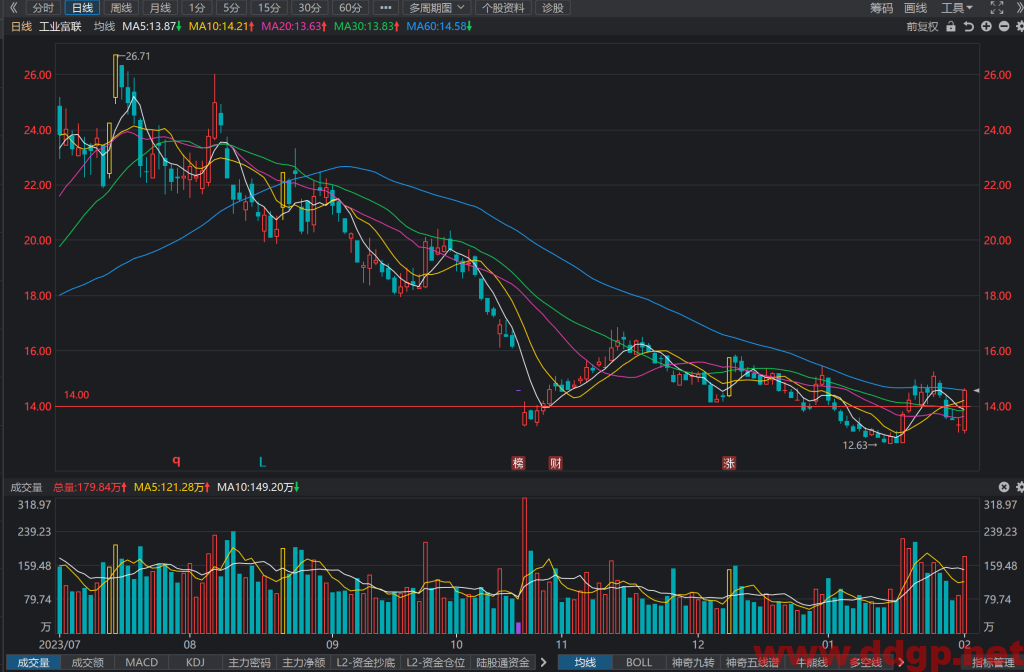Viewport: 1024px width, 672px height.
Task: Close the volume sub-chart panel
Action: [1004, 487]
